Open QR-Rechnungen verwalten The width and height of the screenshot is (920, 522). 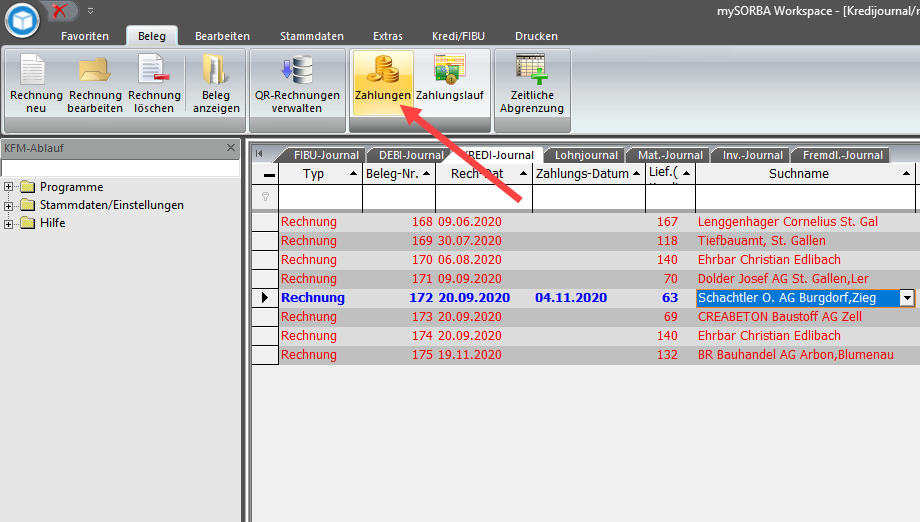297,83
